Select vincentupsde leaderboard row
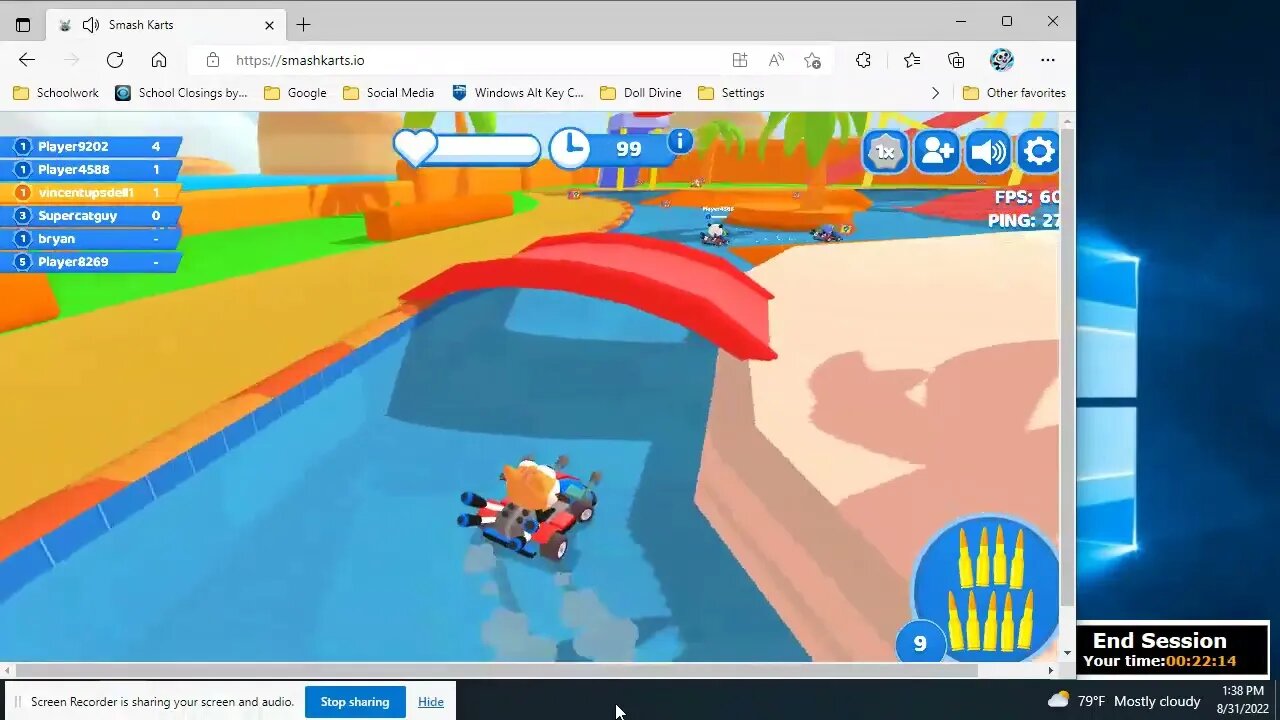The width and height of the screenshot is (1280, 720). coord(92,192)
